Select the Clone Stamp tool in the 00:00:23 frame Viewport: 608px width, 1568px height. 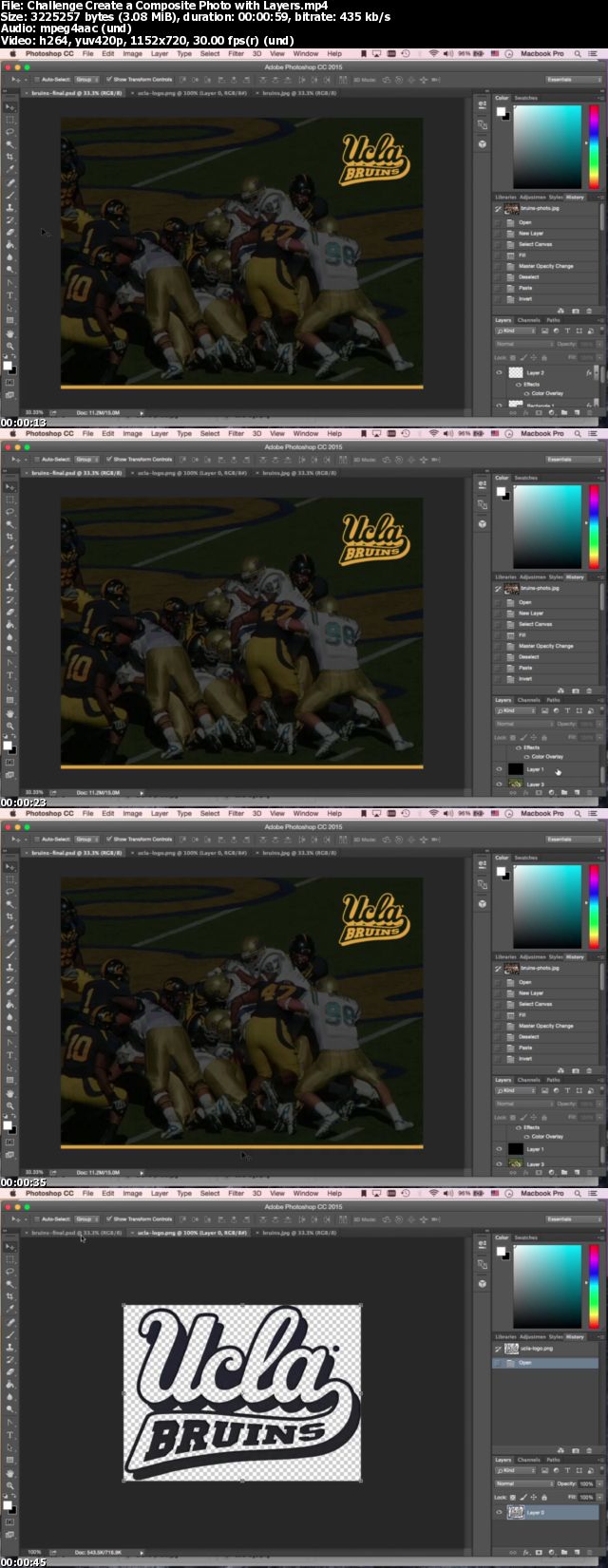10,587
